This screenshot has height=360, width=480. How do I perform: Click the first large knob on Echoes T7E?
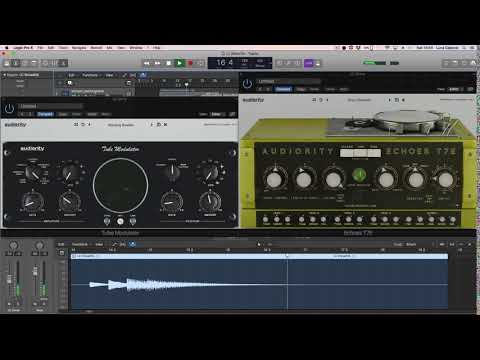tap(274, 179)
